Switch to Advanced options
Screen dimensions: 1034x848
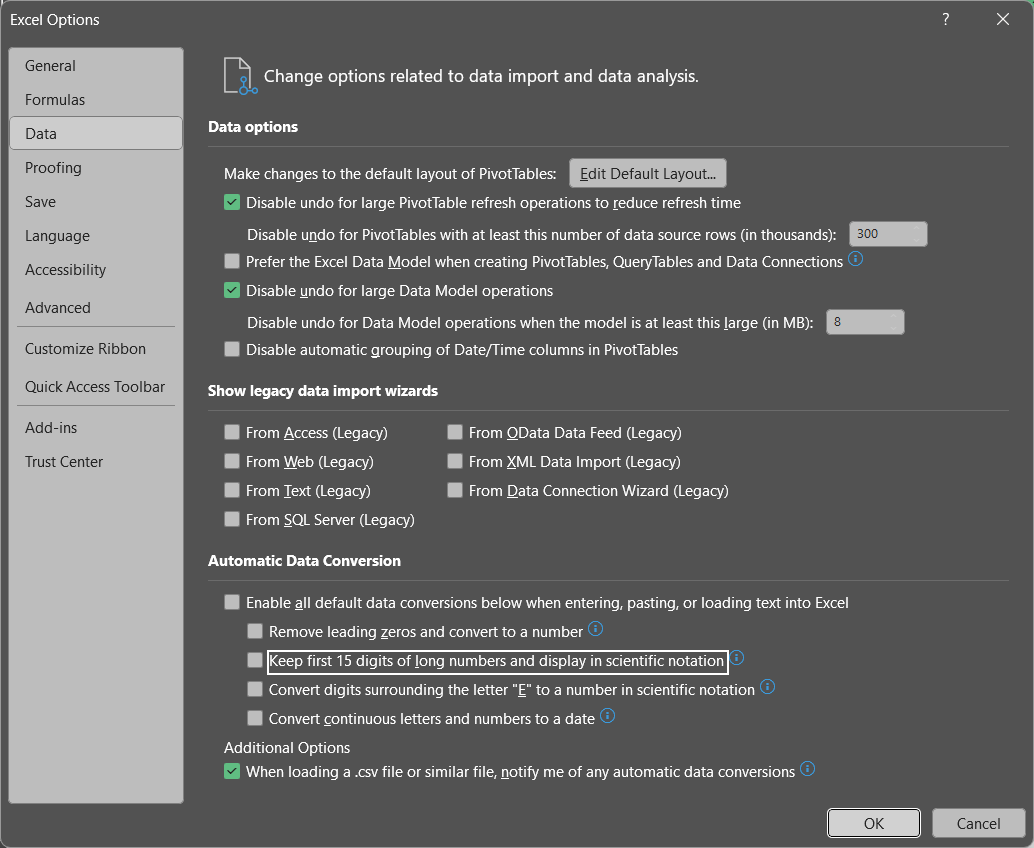point(96,307)
